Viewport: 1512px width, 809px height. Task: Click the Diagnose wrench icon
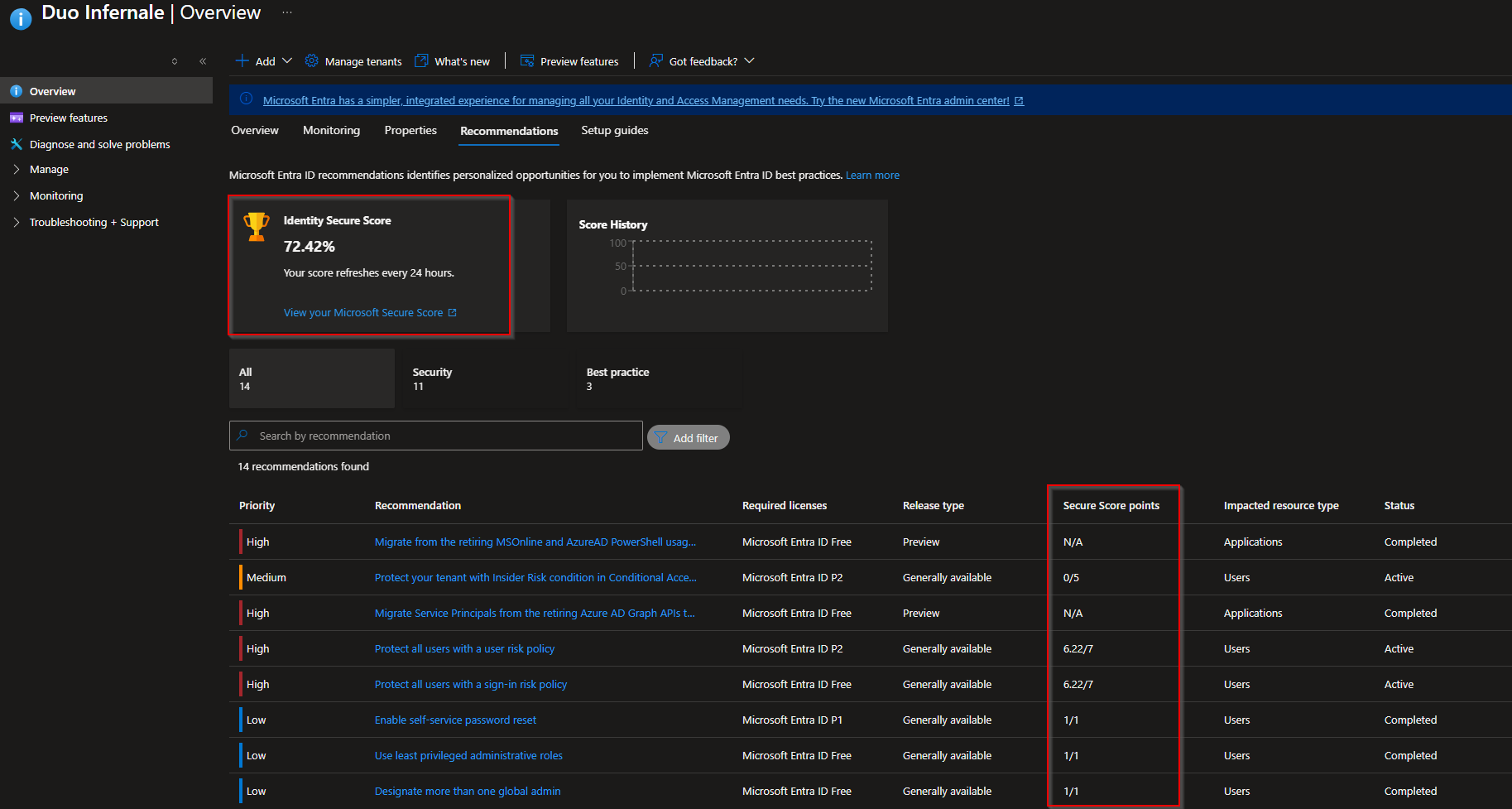16,144
